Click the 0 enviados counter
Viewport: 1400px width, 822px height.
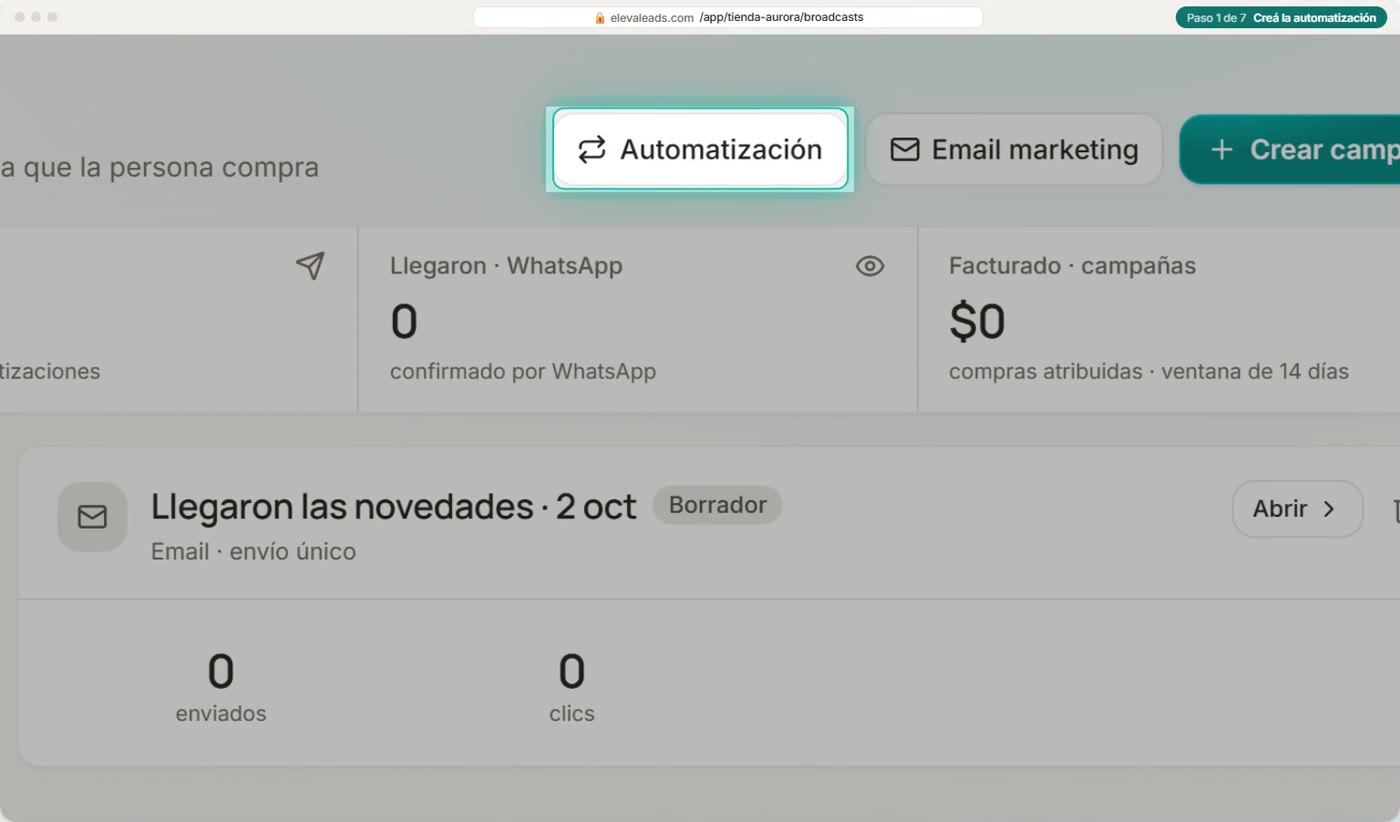(x=221, y=687)
